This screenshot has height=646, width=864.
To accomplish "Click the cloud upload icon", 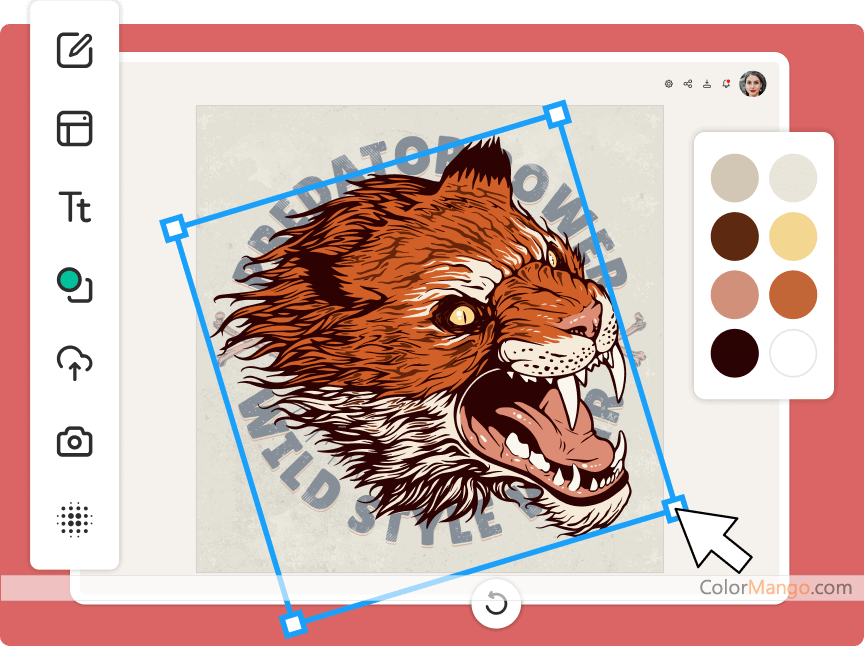I will (75, 363).
